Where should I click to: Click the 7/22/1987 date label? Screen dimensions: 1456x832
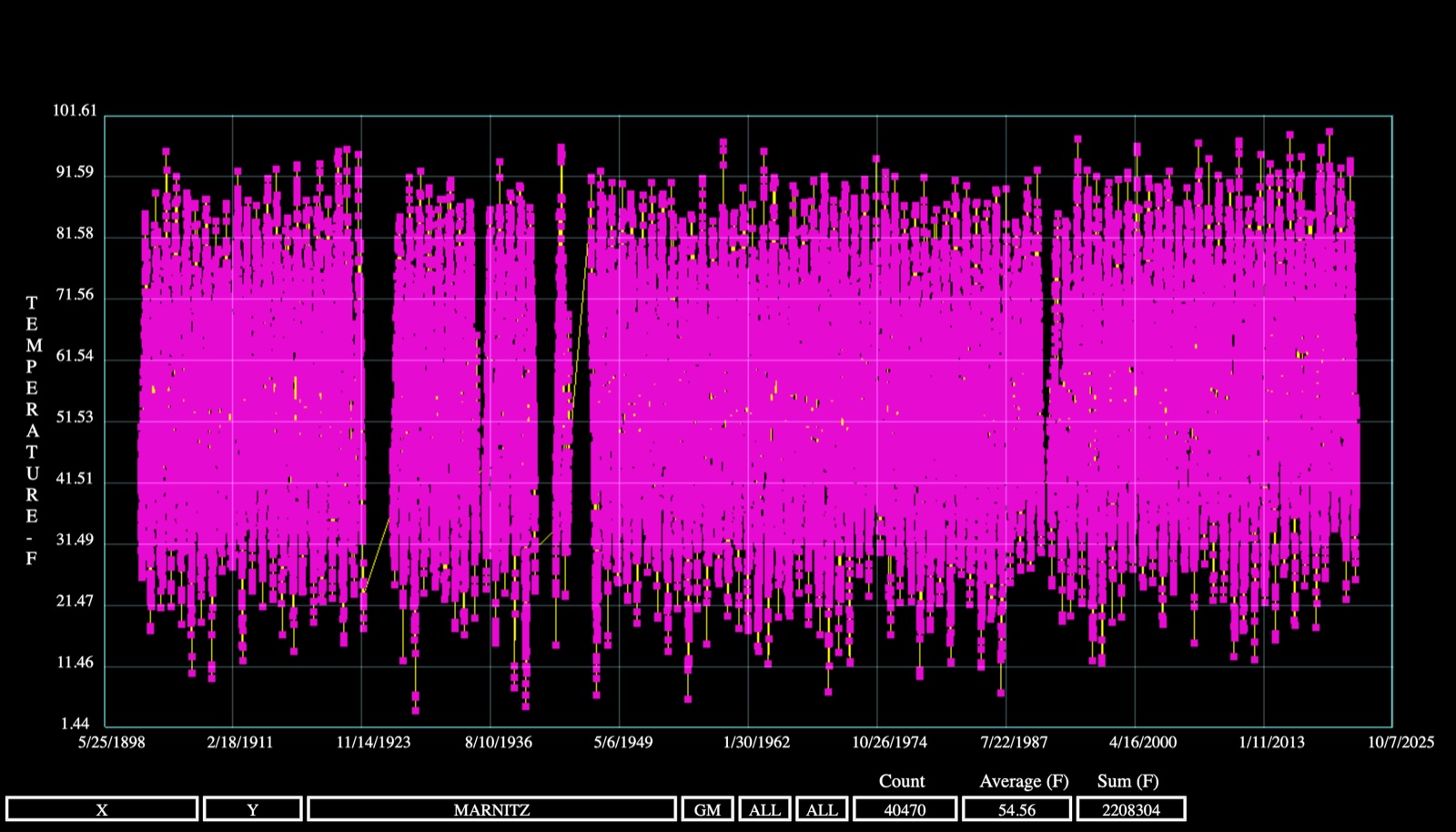tap(1014, 742)
